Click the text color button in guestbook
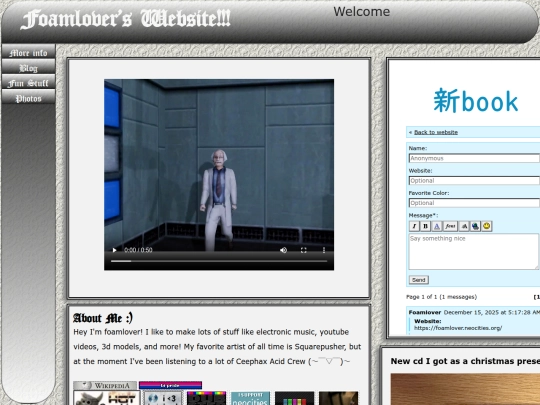This screenshot has height=405, width=540. click(436, 226)
